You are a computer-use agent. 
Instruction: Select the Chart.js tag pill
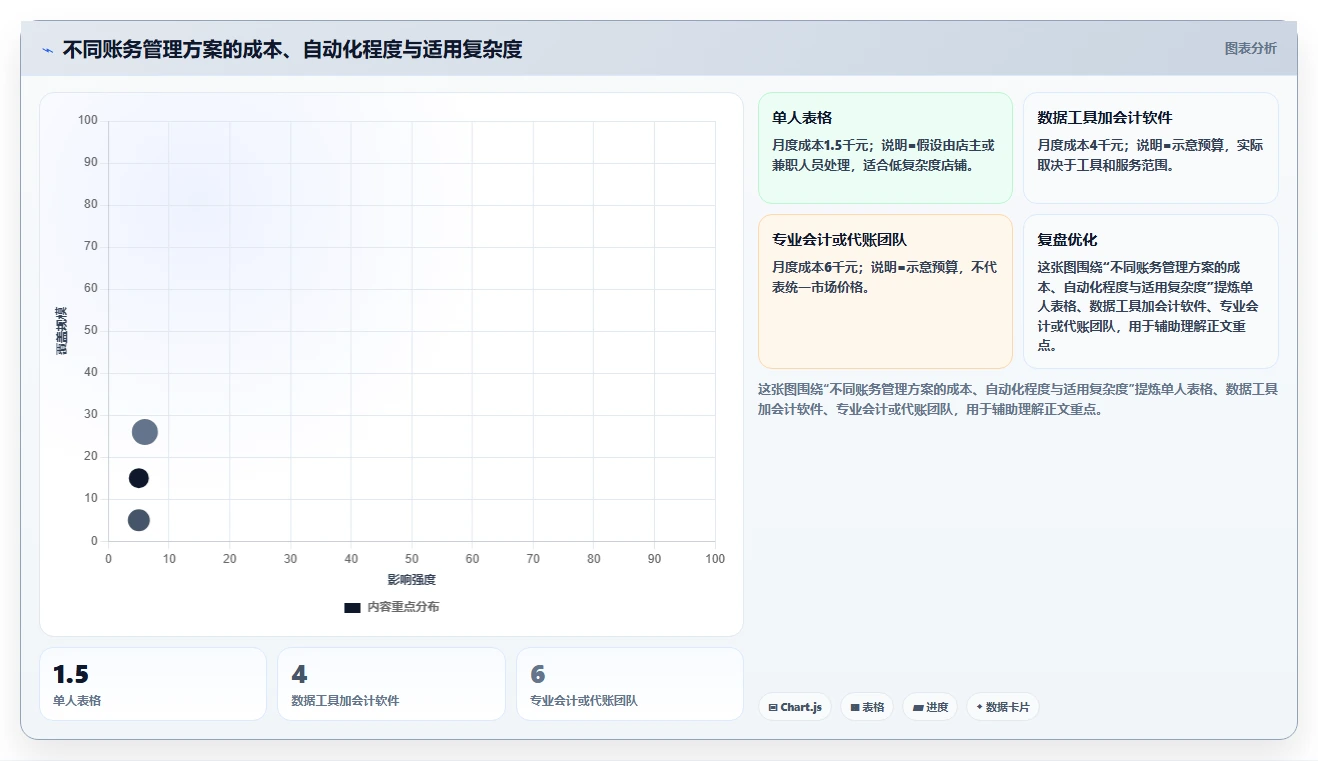point(795,707)
